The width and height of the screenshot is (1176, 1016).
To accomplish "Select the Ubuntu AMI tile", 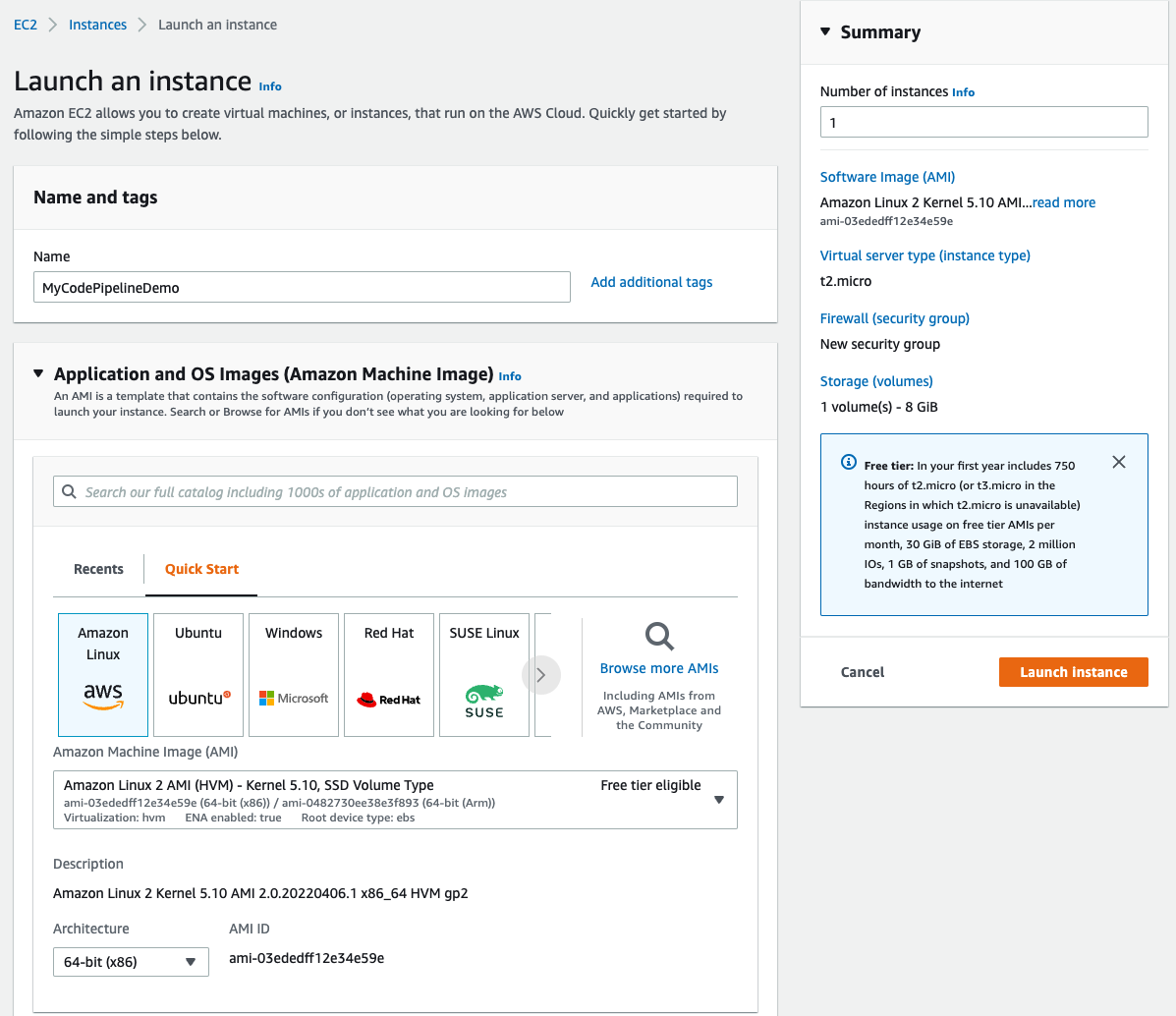I will [x=198, y=675].
